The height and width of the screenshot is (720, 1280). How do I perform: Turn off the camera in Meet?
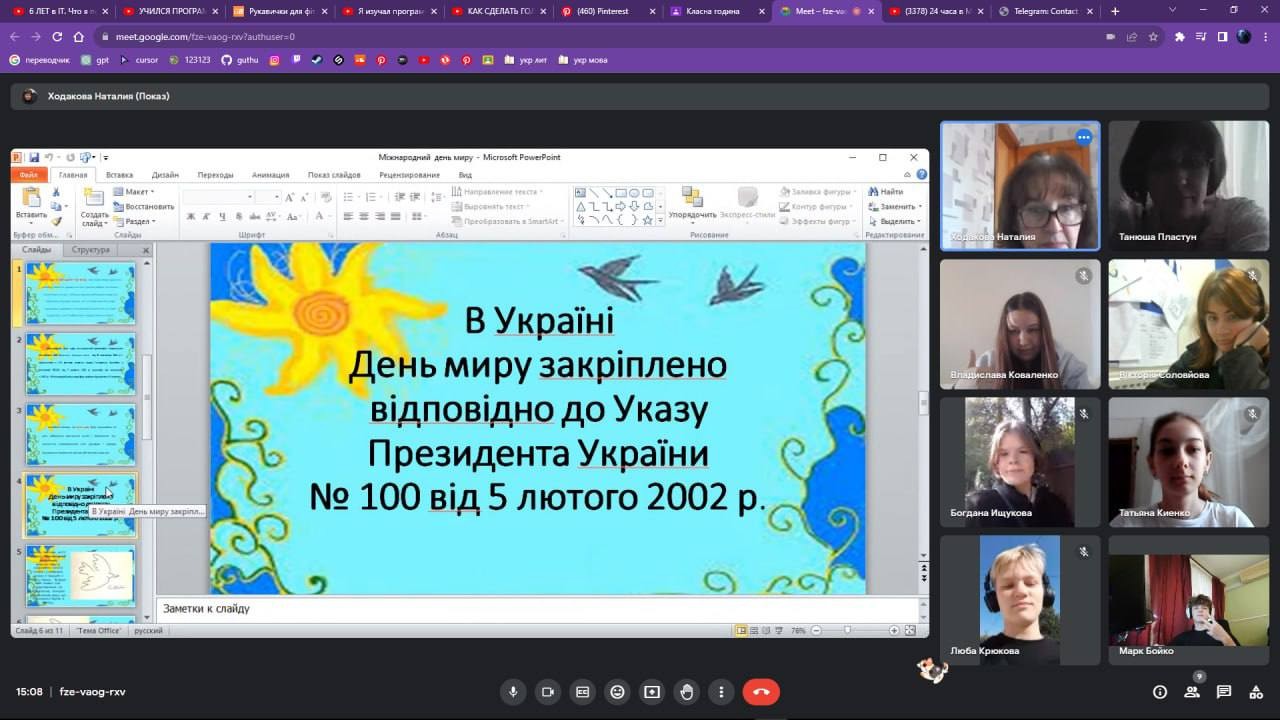(x=547, y=692)
